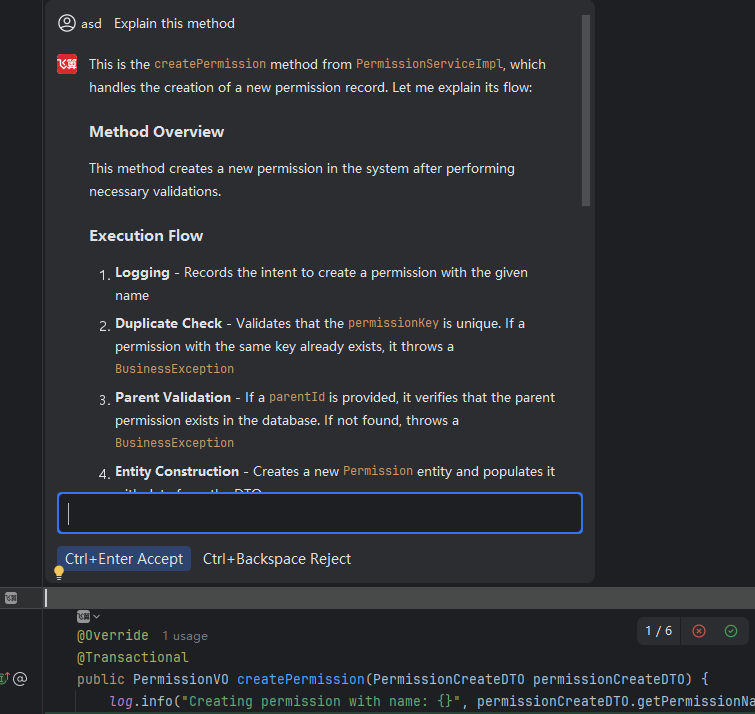
Task: Click the 1 usage inlay hint
Action: pyautogui.click(x=185, y=636)
